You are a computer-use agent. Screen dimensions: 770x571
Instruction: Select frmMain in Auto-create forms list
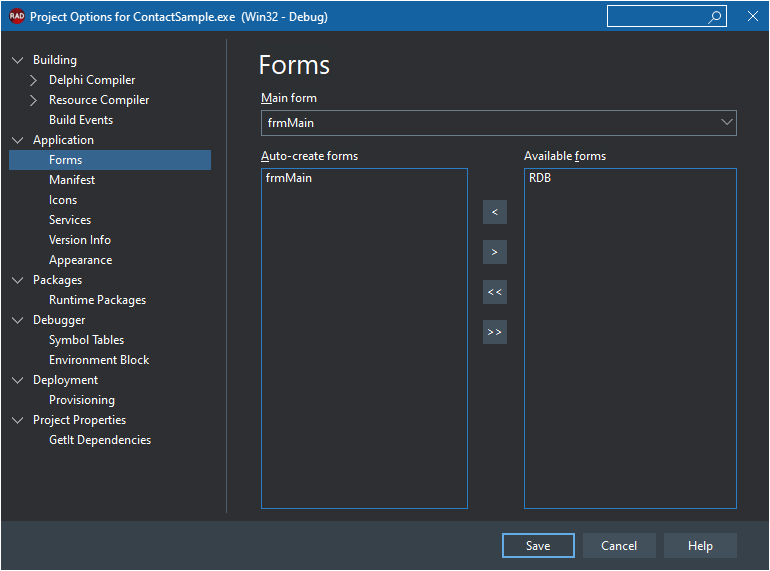[x=289, y=178]
